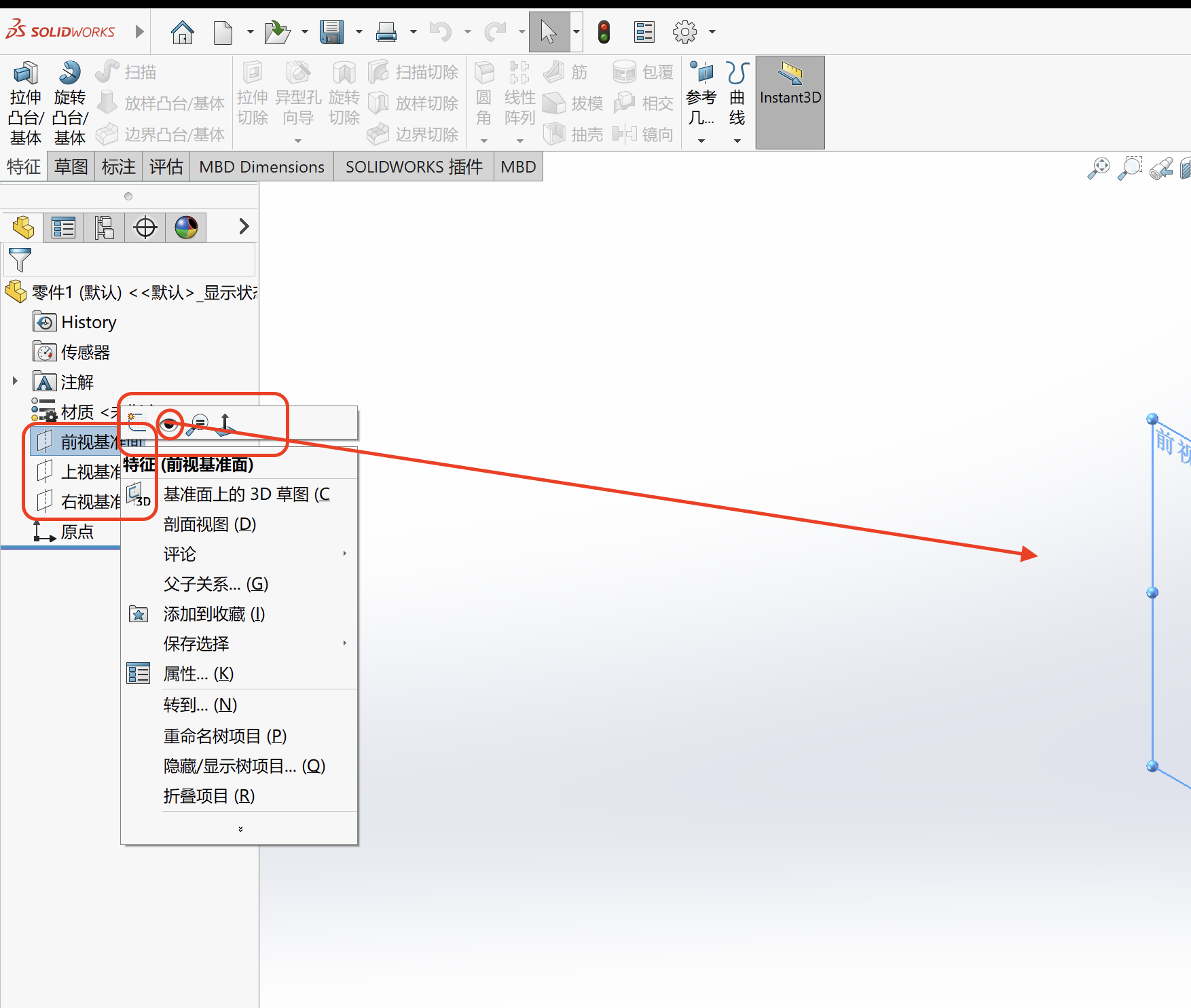Expand the context menu's bottom chevron
This screenshot has width=1191, height=1008.
tap(240, 829)
